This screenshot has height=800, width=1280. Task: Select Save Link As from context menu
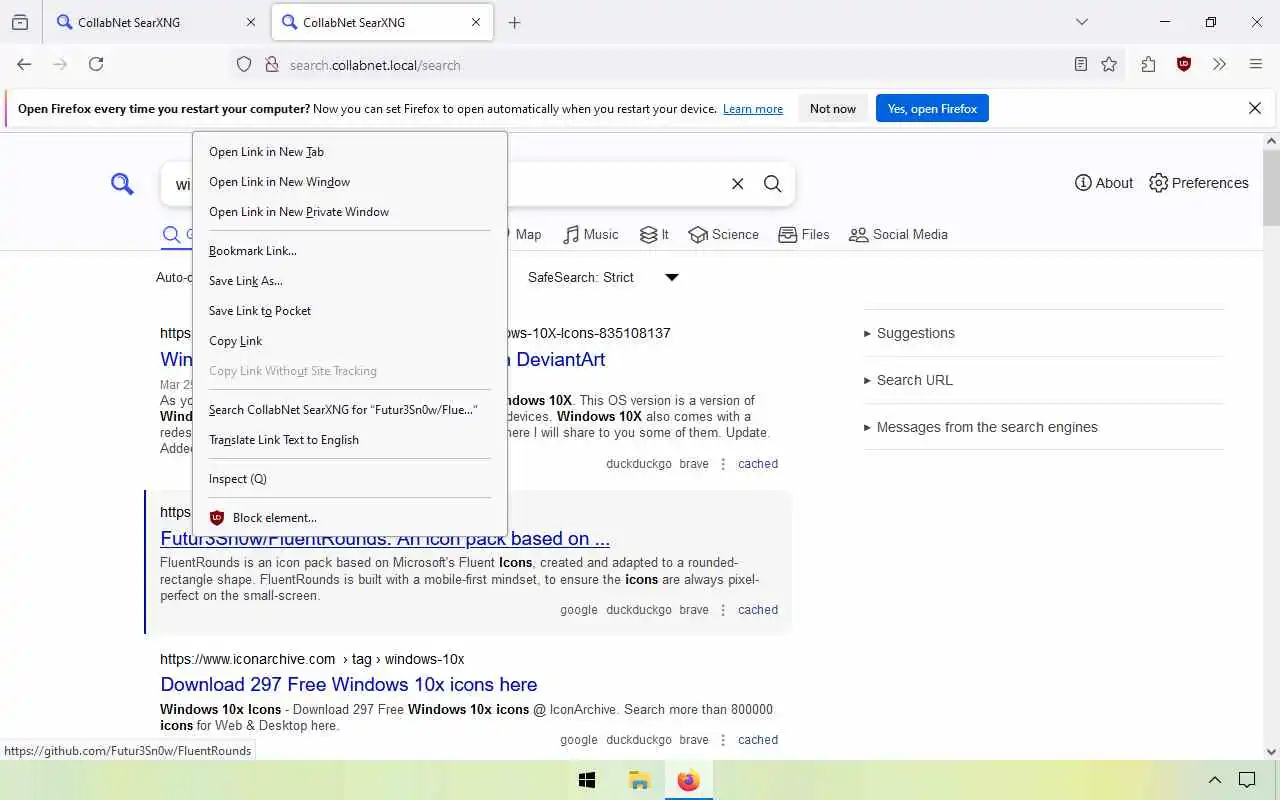tap(350, 281)
